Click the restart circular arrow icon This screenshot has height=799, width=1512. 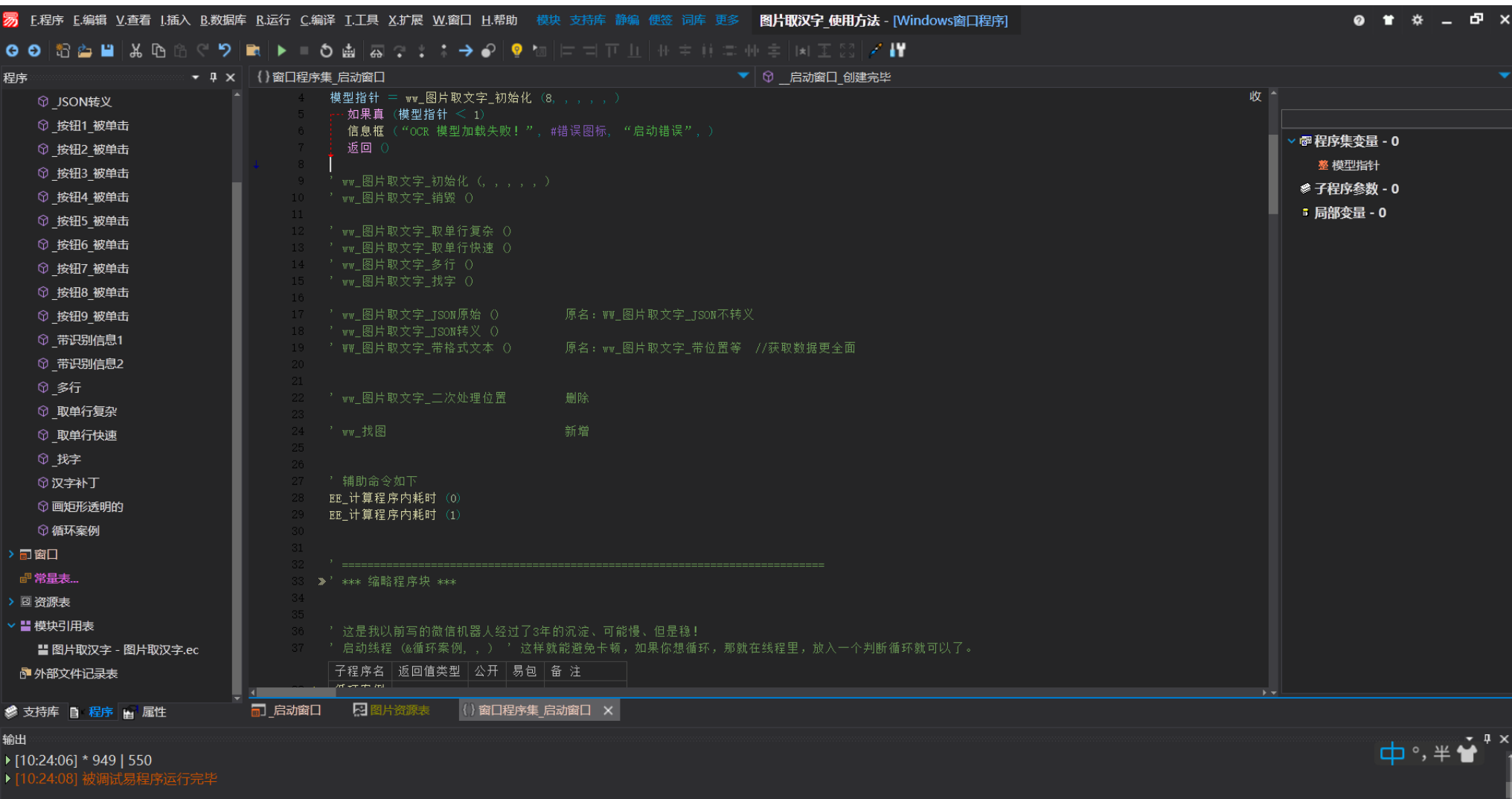tap(326, 51)
